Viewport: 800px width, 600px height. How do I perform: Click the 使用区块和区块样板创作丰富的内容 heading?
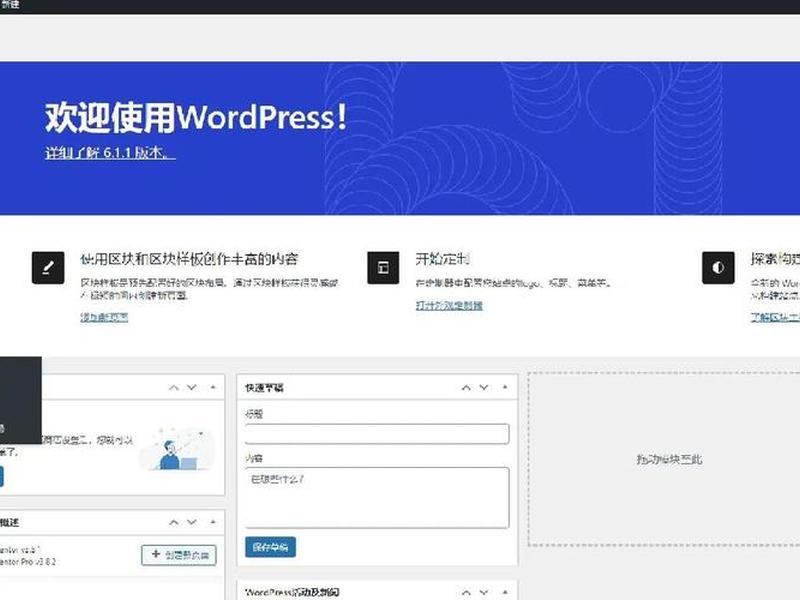pyautogui.click(x=189, y=259)
